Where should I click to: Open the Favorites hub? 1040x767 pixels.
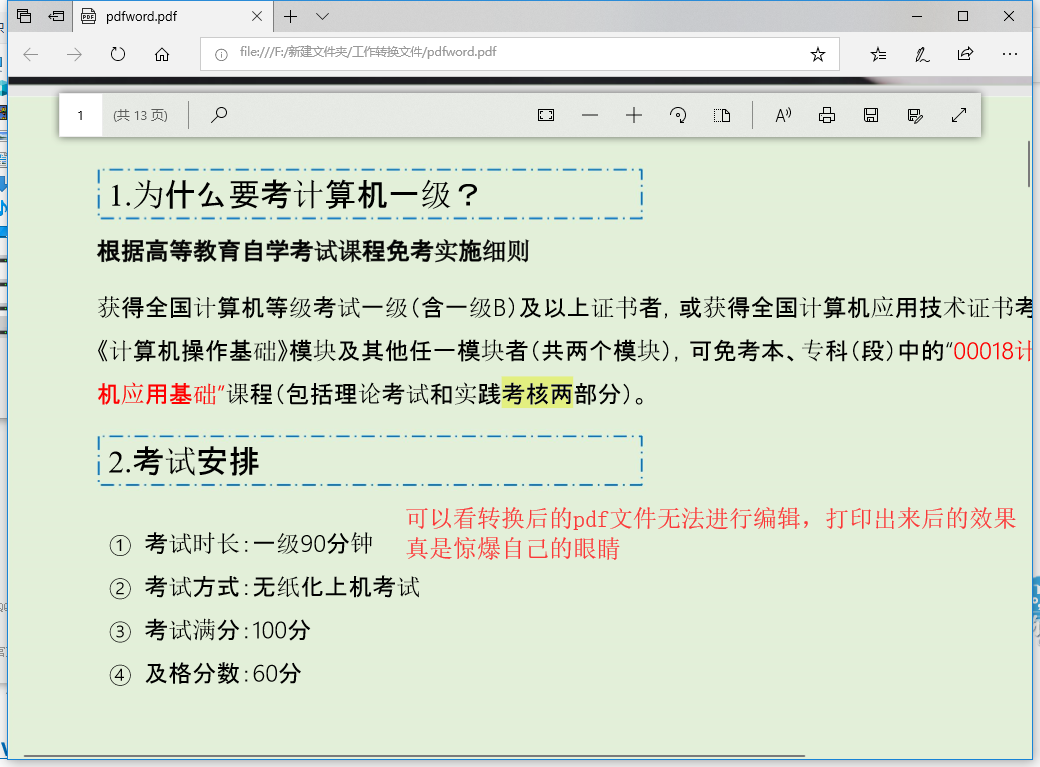tap(878, 54)
